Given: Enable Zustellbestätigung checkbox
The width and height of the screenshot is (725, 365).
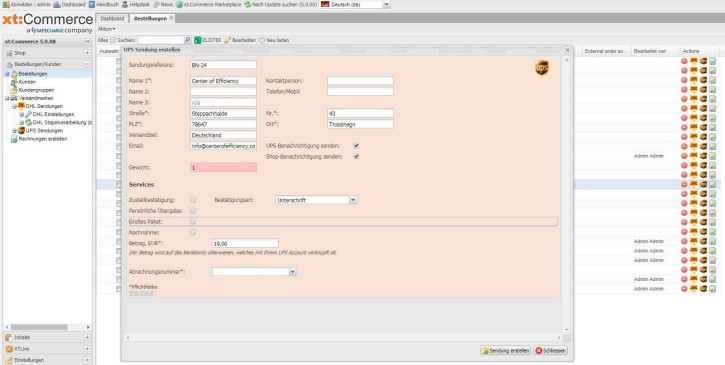Looking at the screenshot, I should pos(193,200).
